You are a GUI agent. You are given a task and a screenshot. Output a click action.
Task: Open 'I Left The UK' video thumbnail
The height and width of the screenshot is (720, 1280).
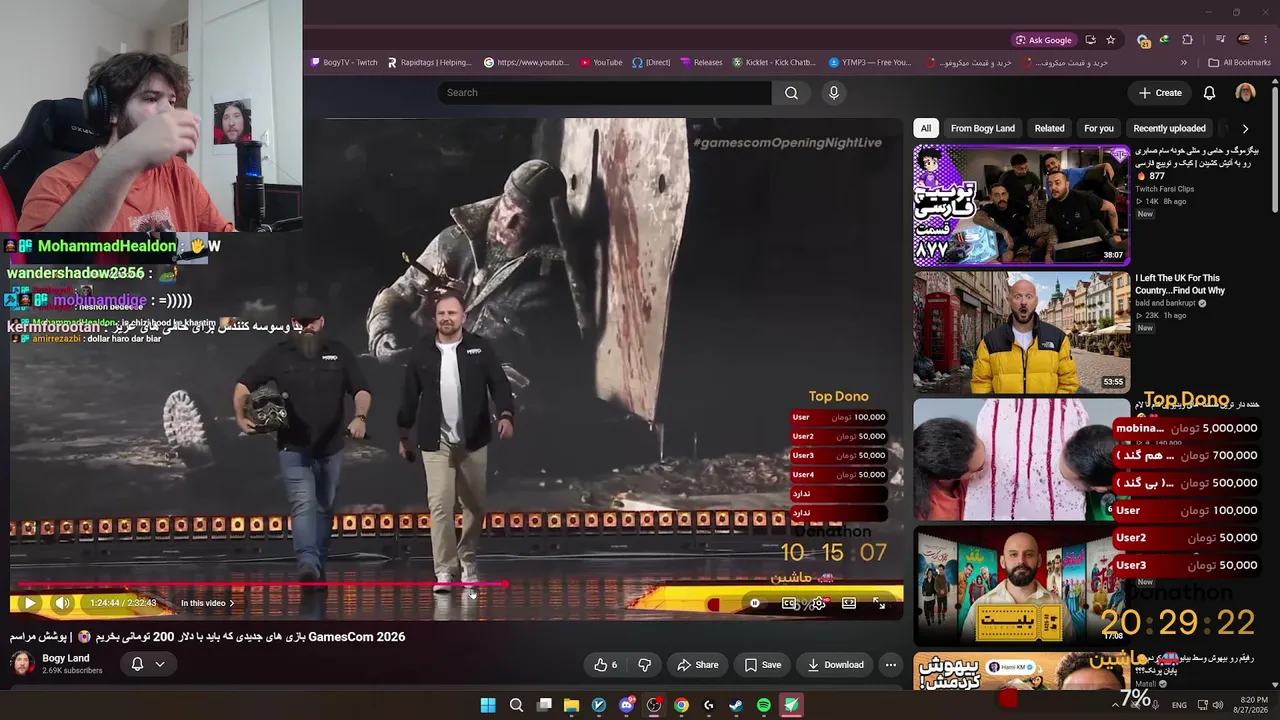1022,332
